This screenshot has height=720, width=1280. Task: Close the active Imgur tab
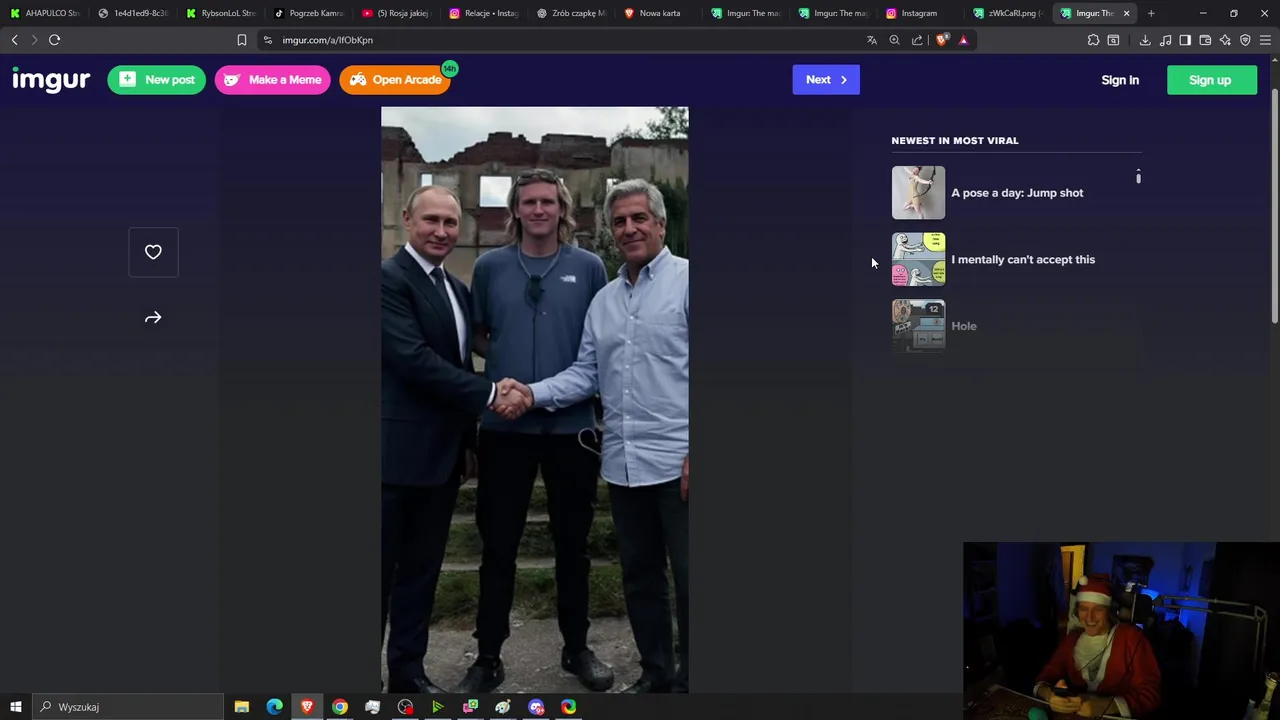1126,13
